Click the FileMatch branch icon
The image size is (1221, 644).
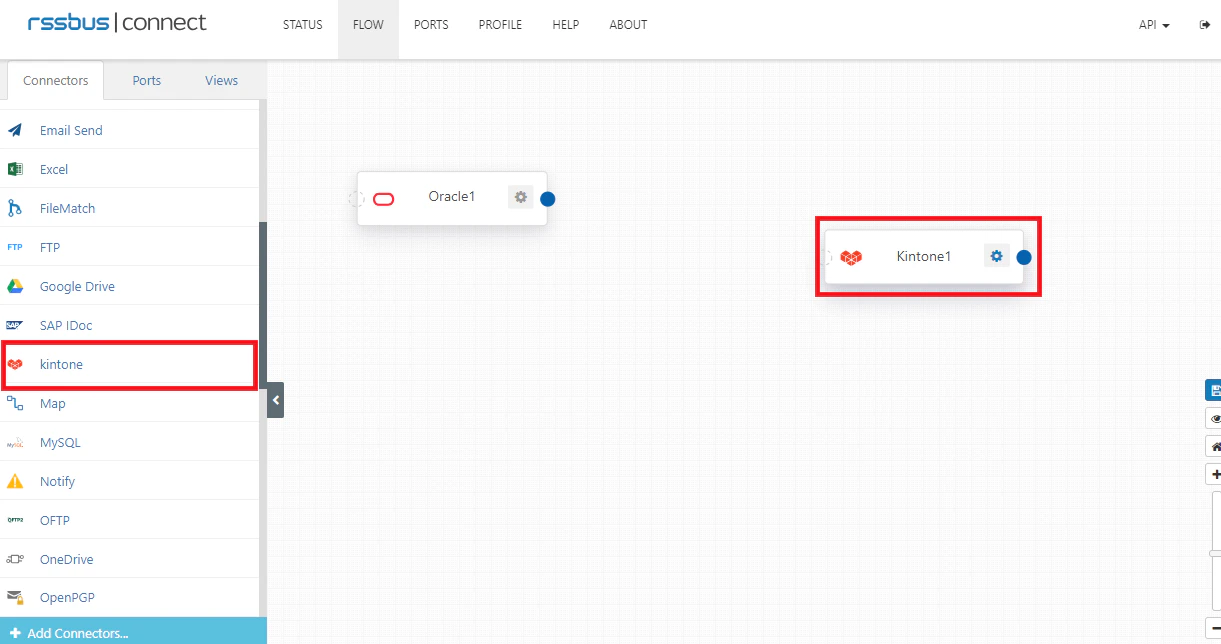(15, 208)
